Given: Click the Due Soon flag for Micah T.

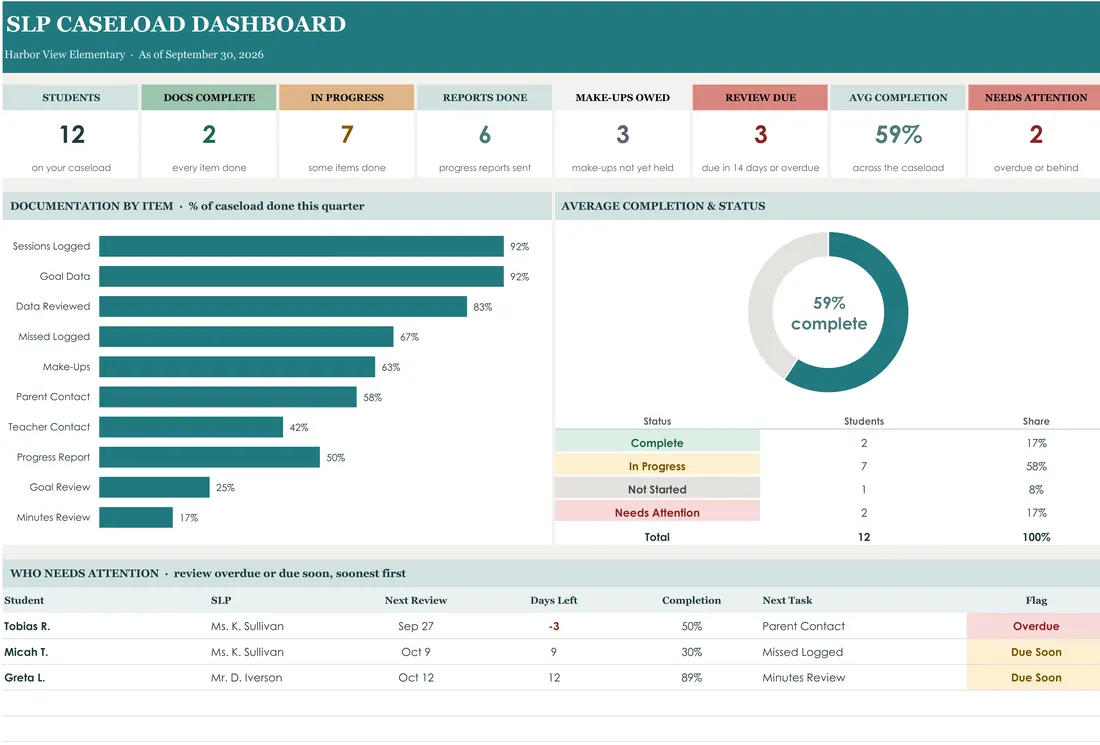Looking at the screenshot, I should click(x=1033, y=652).
